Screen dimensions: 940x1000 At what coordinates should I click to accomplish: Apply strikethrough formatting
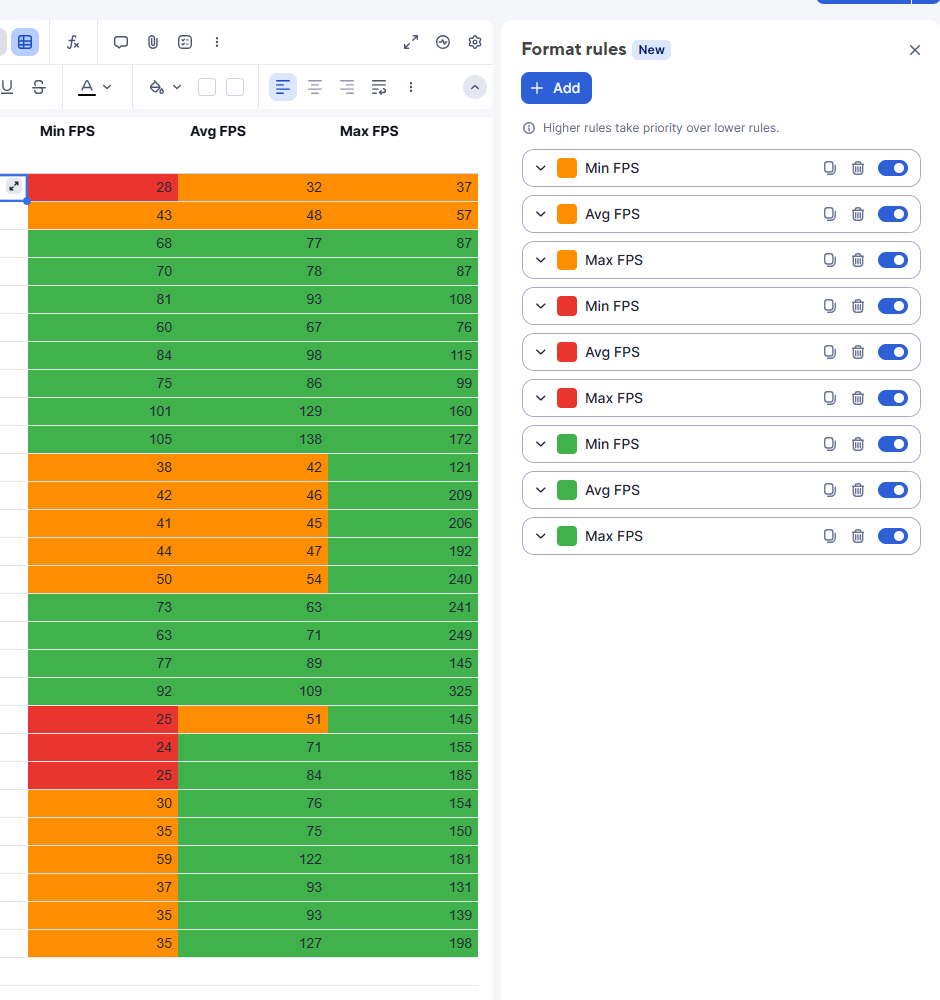(x=39, y=87)
